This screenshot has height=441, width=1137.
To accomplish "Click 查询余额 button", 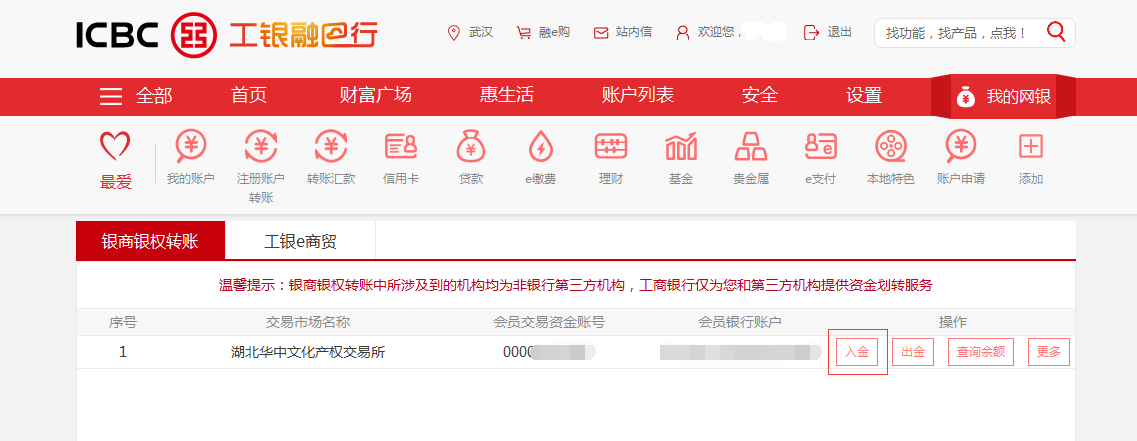I will coord(980,353).
